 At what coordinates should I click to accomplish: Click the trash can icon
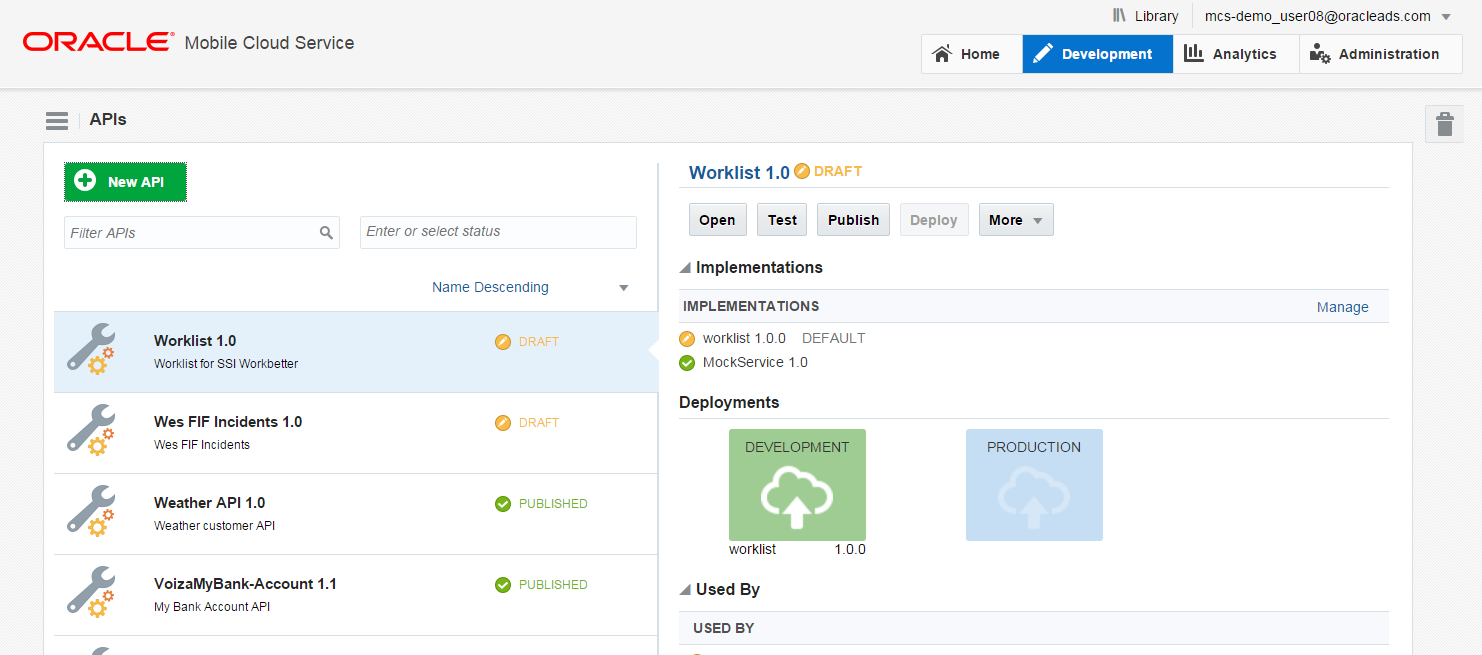point(1445,124)
